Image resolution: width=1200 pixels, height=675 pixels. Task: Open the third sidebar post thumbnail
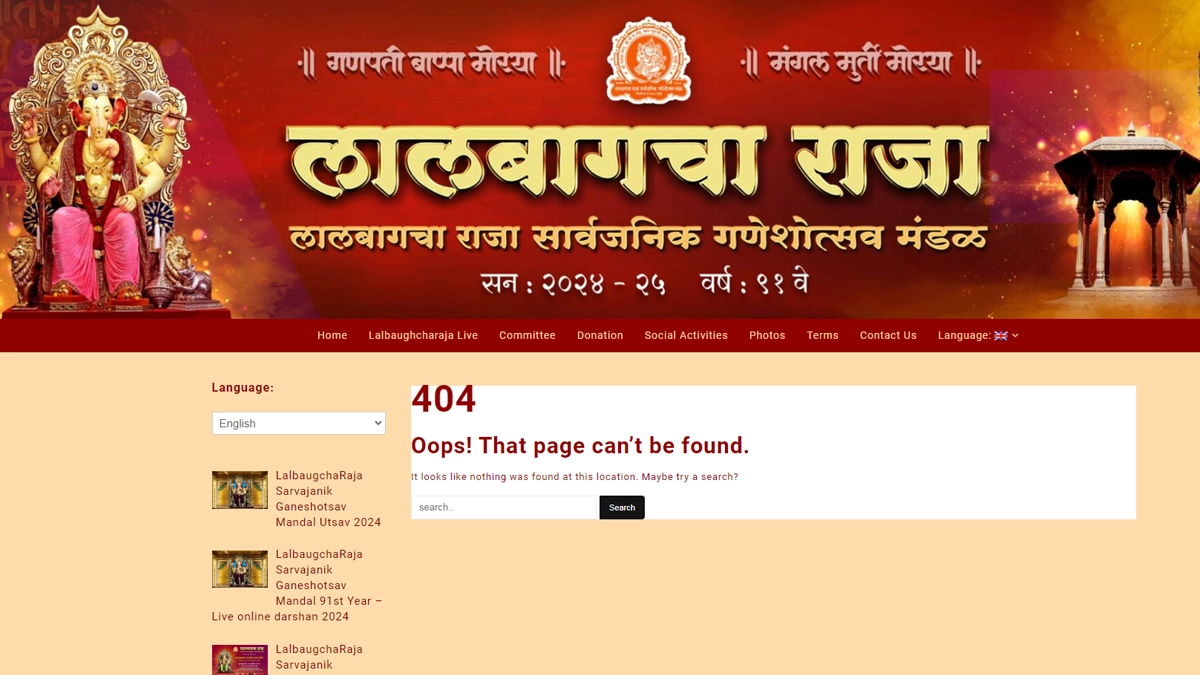(240, 660)
